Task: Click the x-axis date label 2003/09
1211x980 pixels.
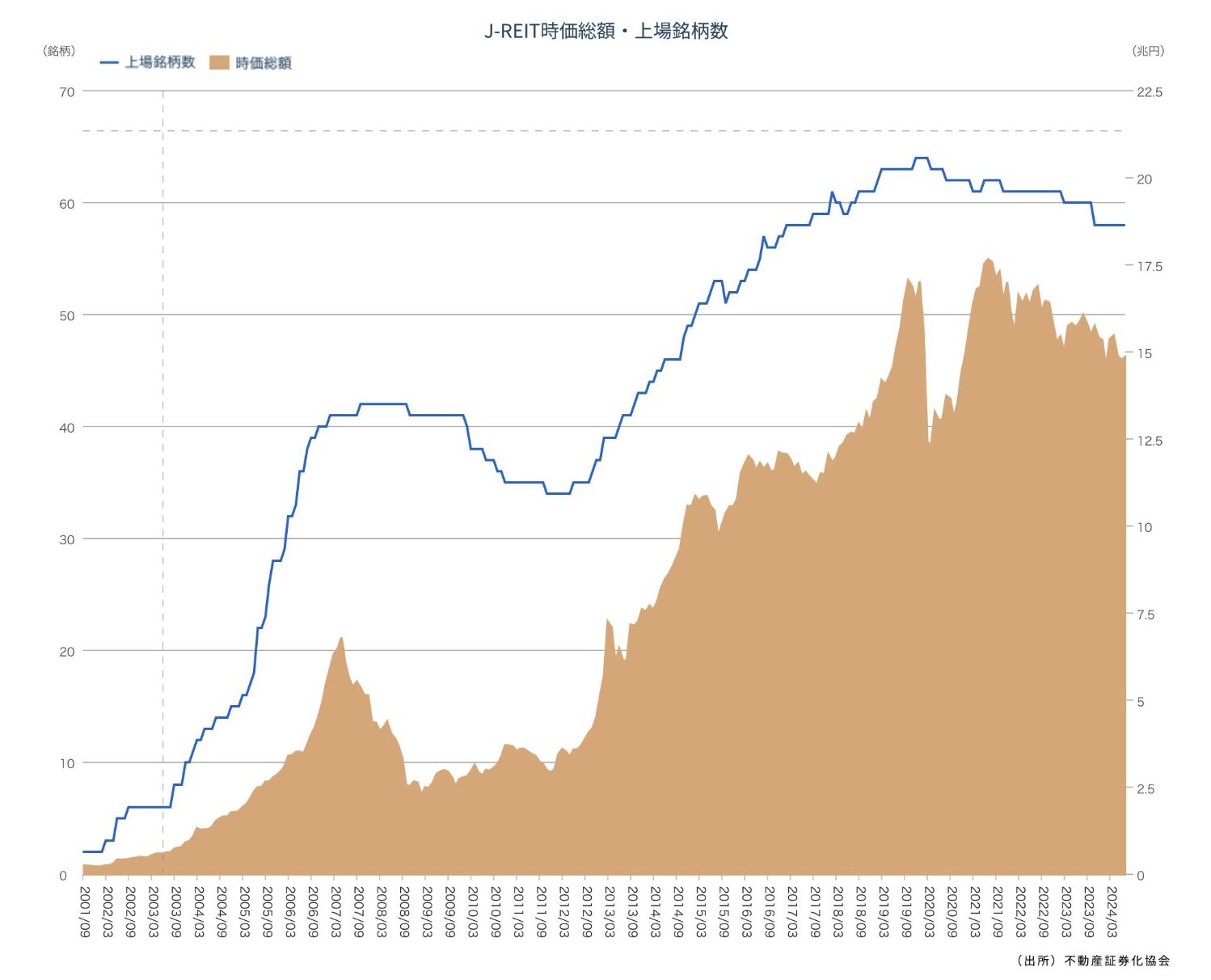Action: pos(175,912)
